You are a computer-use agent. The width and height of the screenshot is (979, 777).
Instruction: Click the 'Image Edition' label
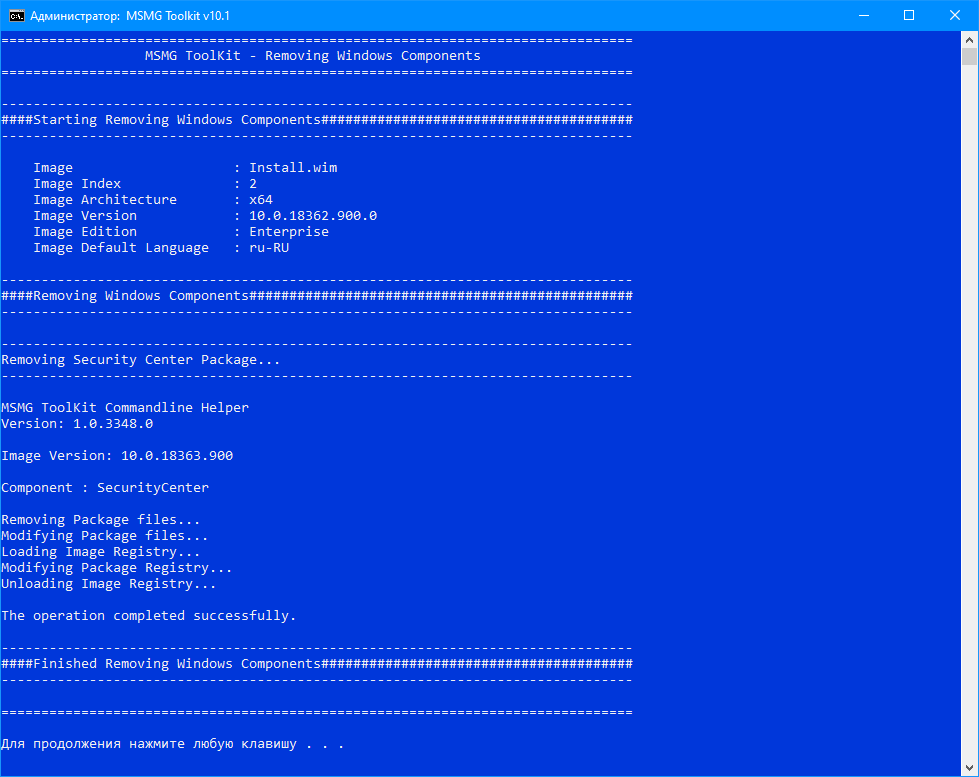pyautogui.click(x=85, y=232)
